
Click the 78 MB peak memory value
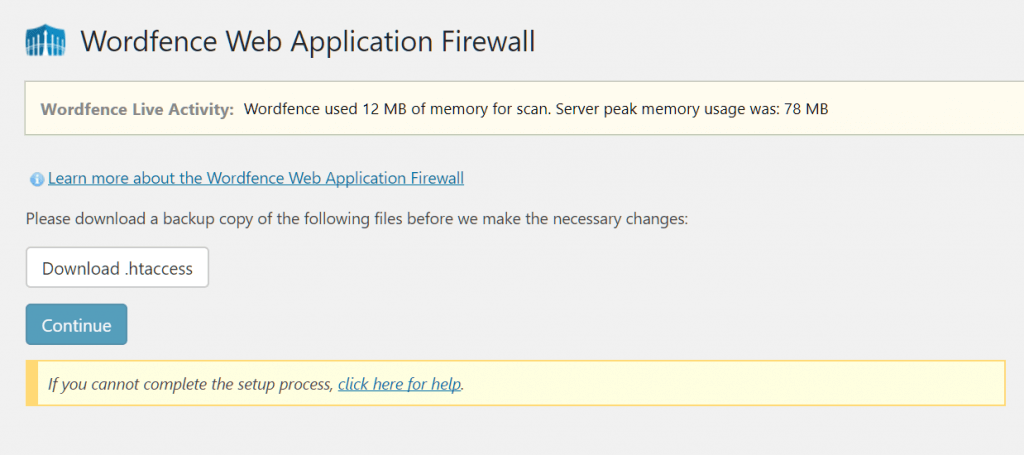tap(804, 108)
